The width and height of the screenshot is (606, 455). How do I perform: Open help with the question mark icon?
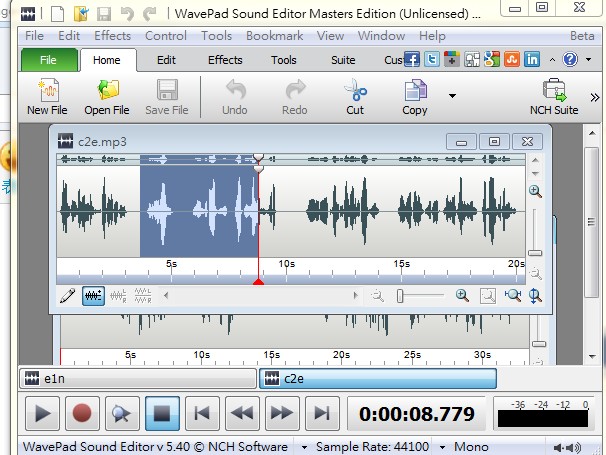pos(570,60)
